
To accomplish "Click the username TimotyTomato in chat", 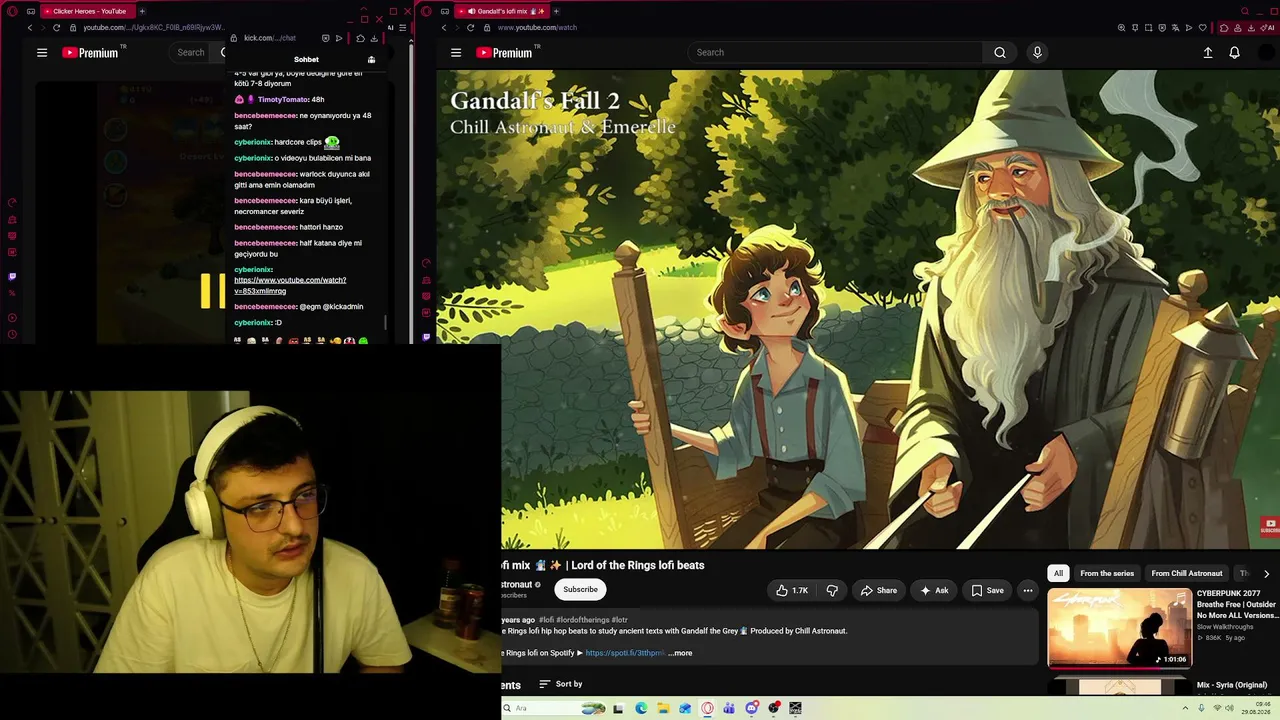I will pos(283,100).
